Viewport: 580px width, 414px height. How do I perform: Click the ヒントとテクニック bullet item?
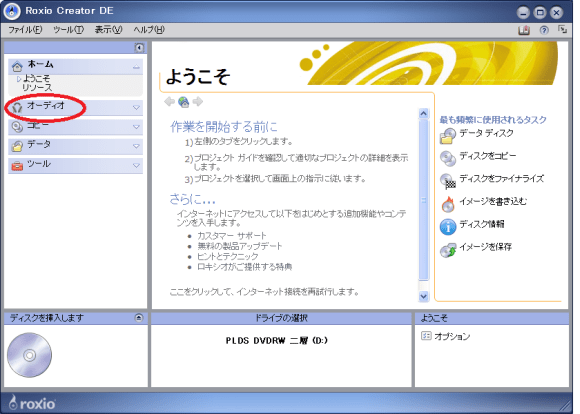(228, 256)
